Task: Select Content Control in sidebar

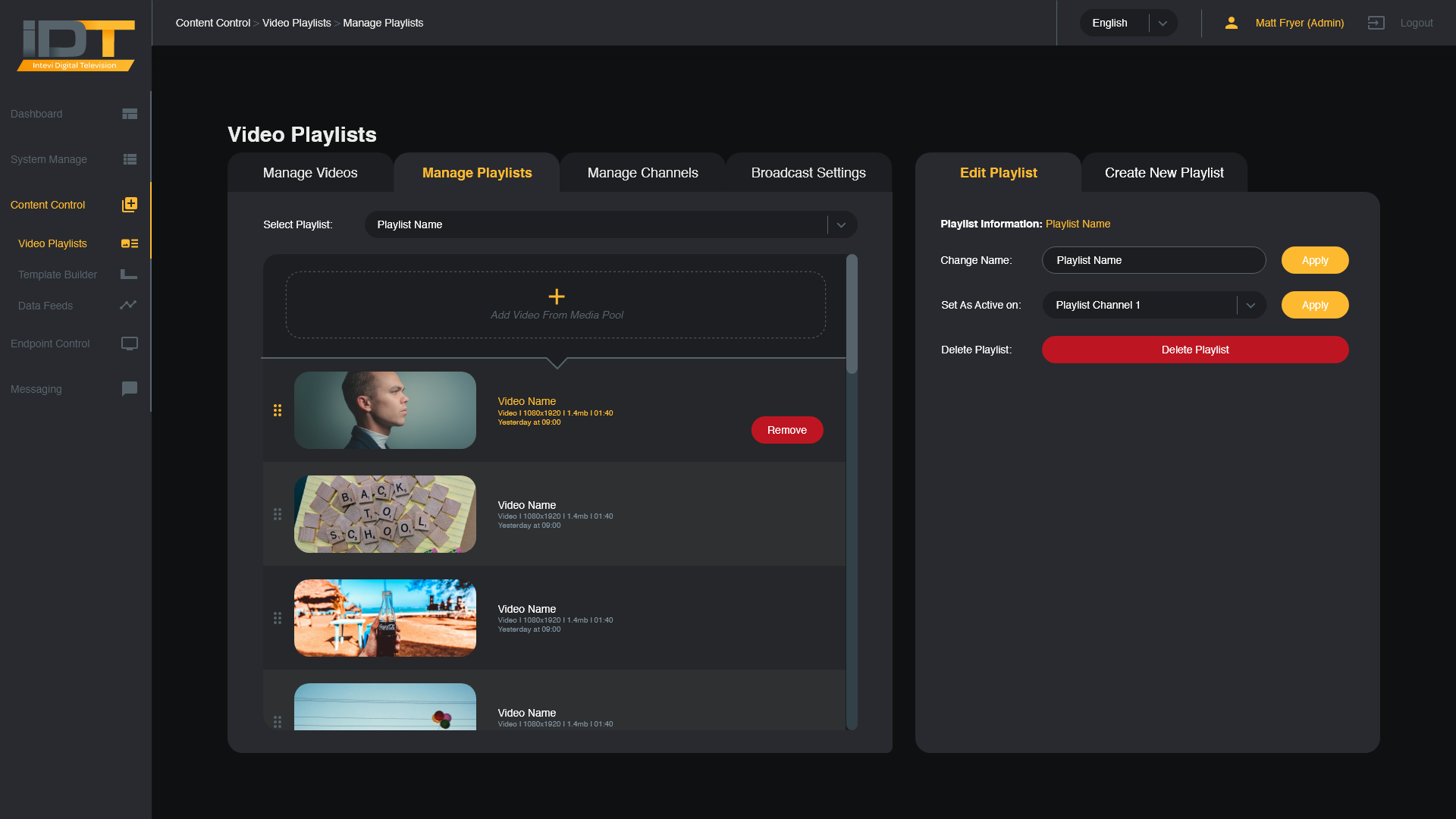Action: 74,205
